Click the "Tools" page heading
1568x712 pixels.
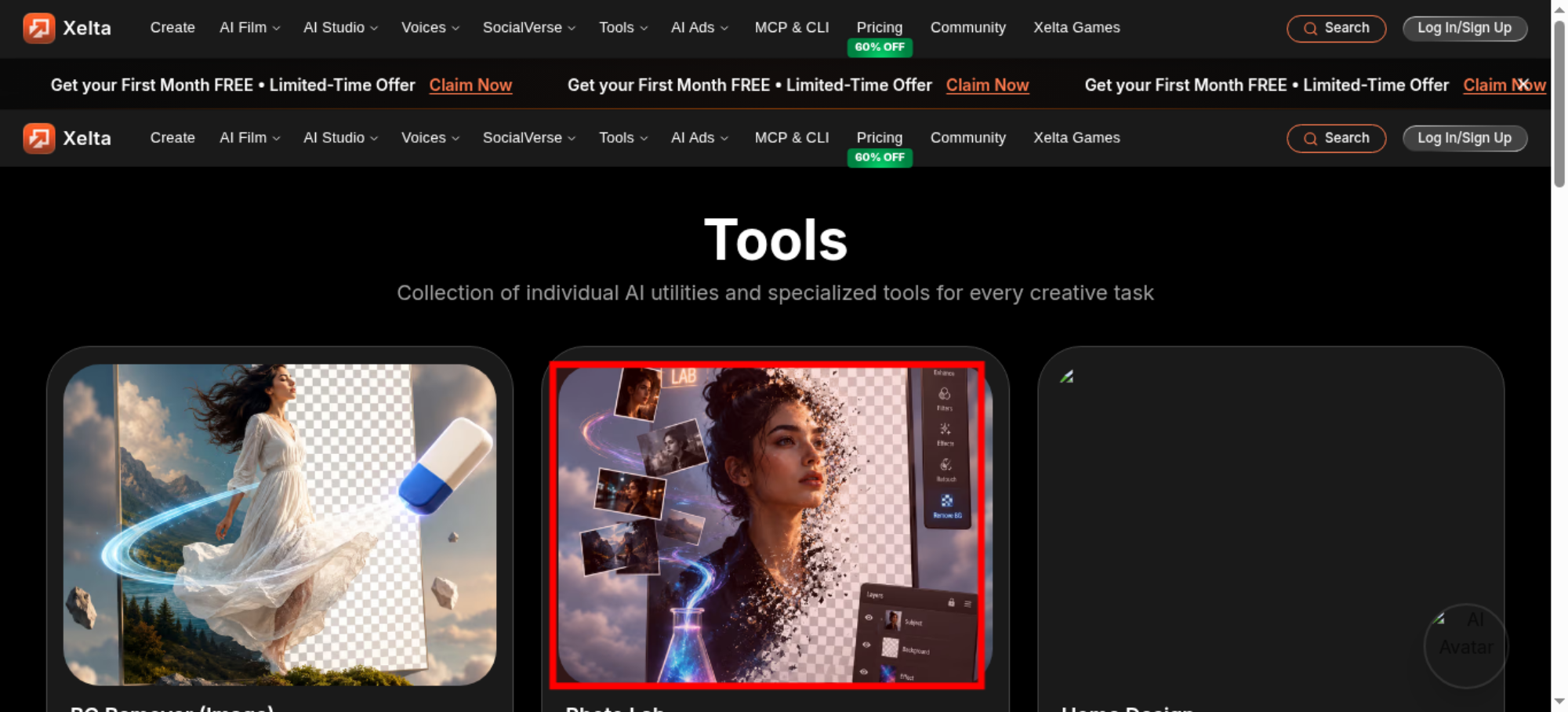point(775,240)
